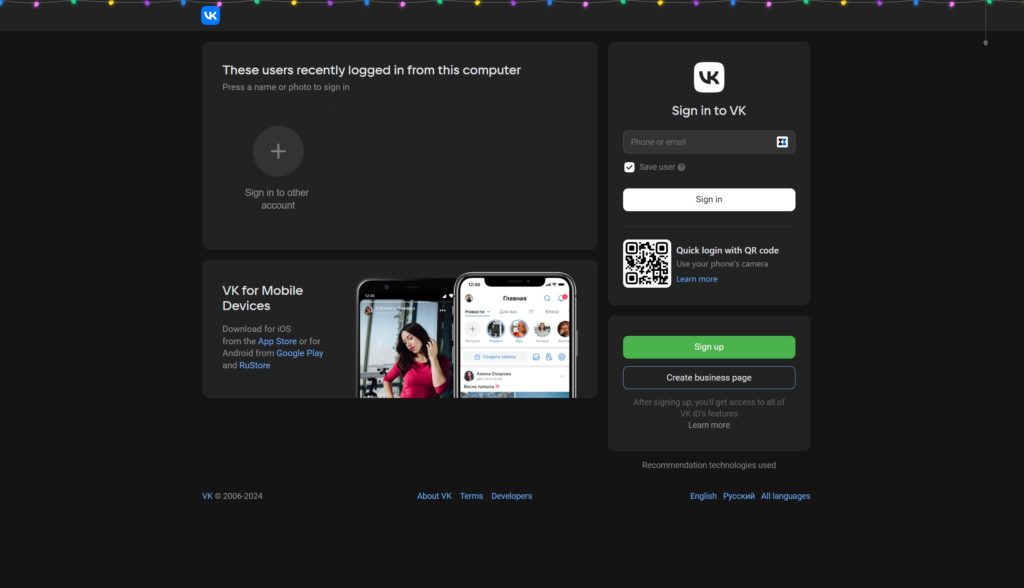Click the VK logo in top header
This screenshot has width=1024, height=588.
click(x=210, y=15)
